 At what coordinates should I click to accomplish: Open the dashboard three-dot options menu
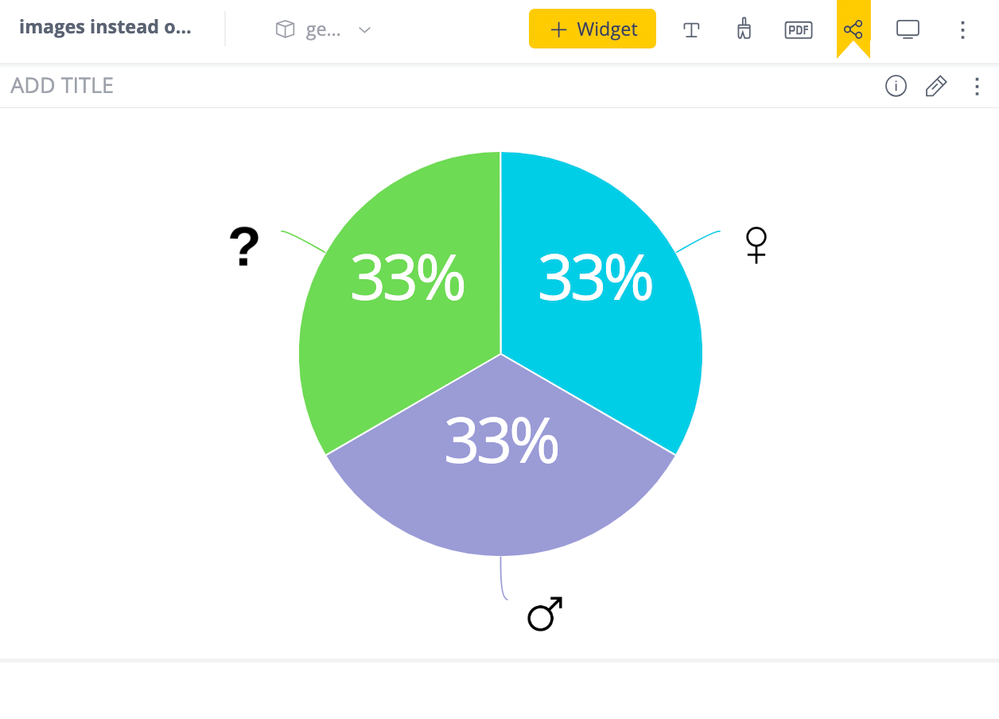coord(963,30)
